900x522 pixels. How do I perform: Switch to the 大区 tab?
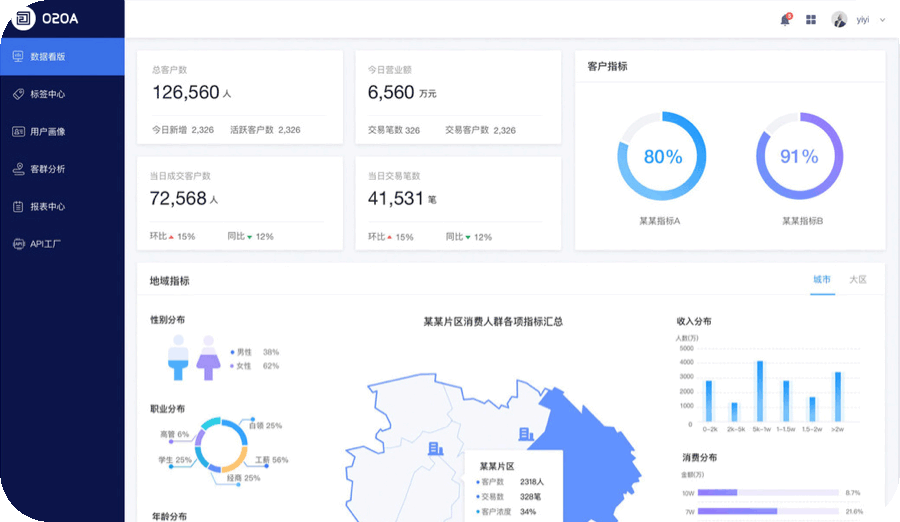point(857,280)
